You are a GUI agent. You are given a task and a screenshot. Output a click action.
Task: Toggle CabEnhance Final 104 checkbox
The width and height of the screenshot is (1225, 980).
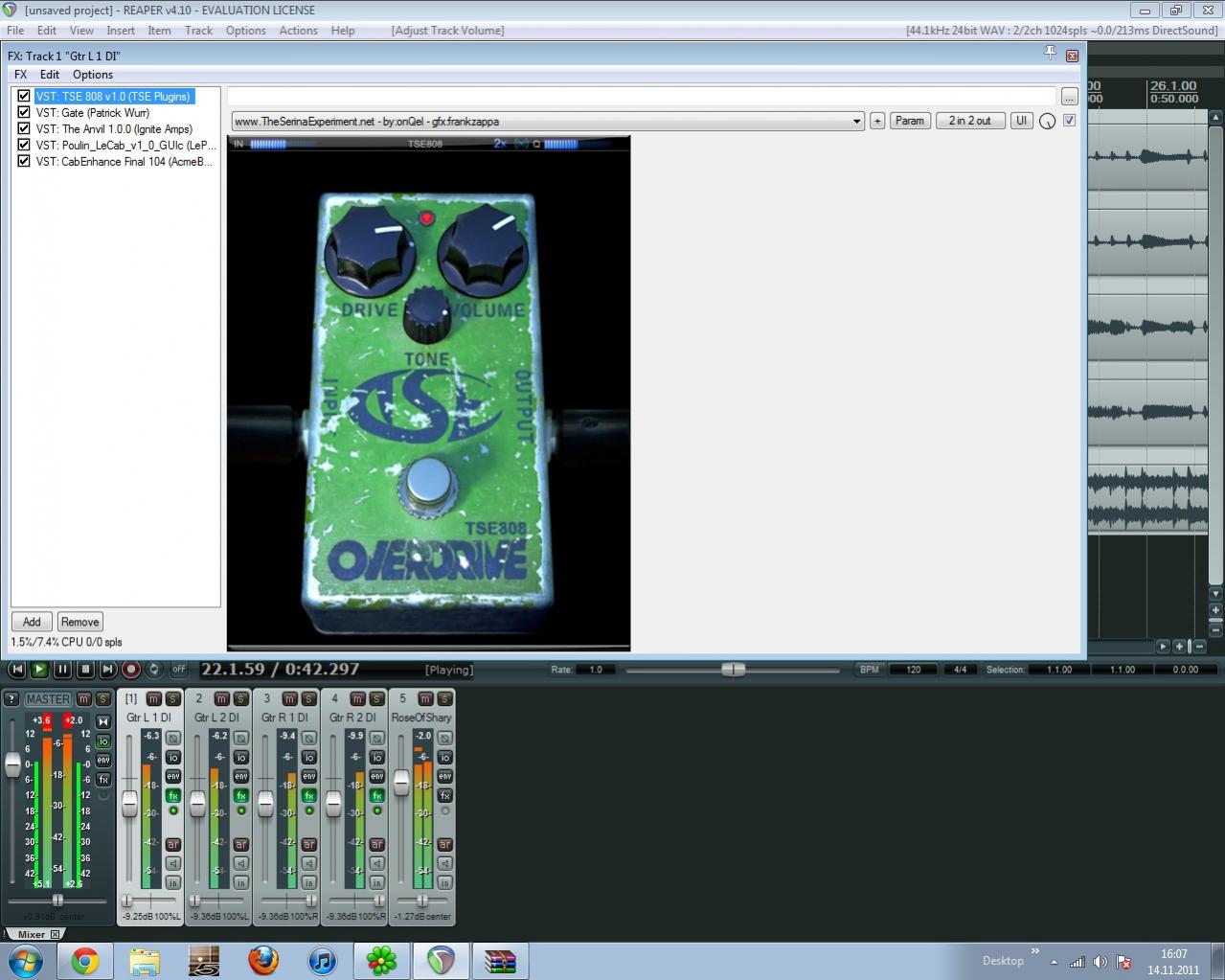click(x=24, y=162)
